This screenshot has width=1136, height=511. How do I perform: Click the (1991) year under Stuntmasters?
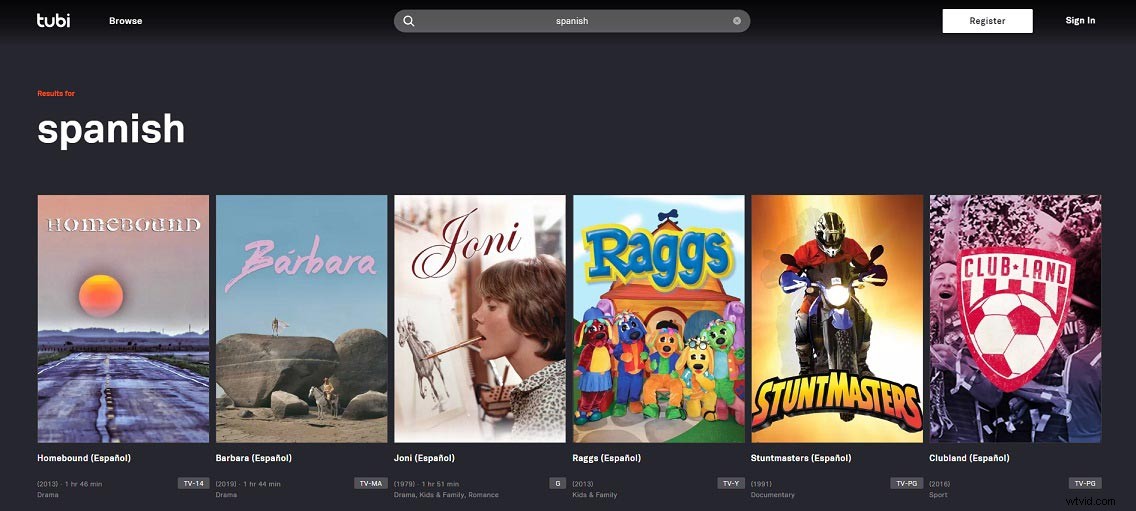(761, 484)
